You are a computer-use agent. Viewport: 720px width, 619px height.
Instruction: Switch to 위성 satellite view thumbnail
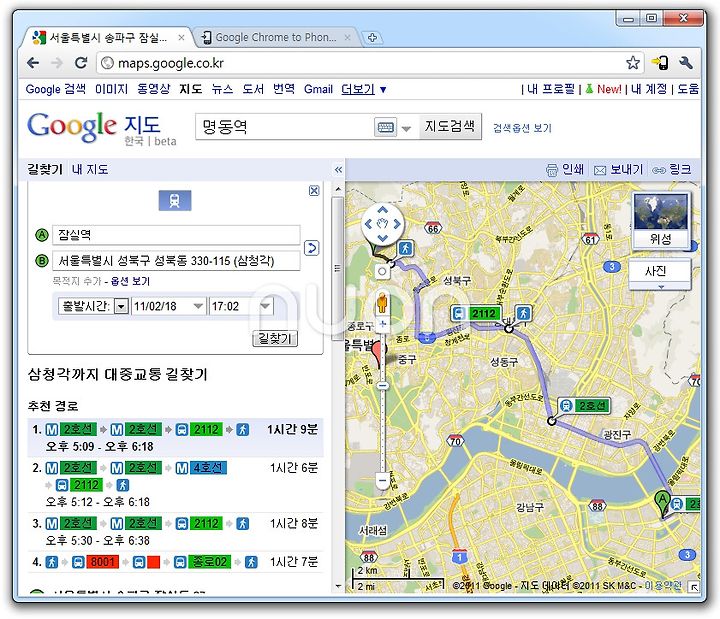[660, 221]
